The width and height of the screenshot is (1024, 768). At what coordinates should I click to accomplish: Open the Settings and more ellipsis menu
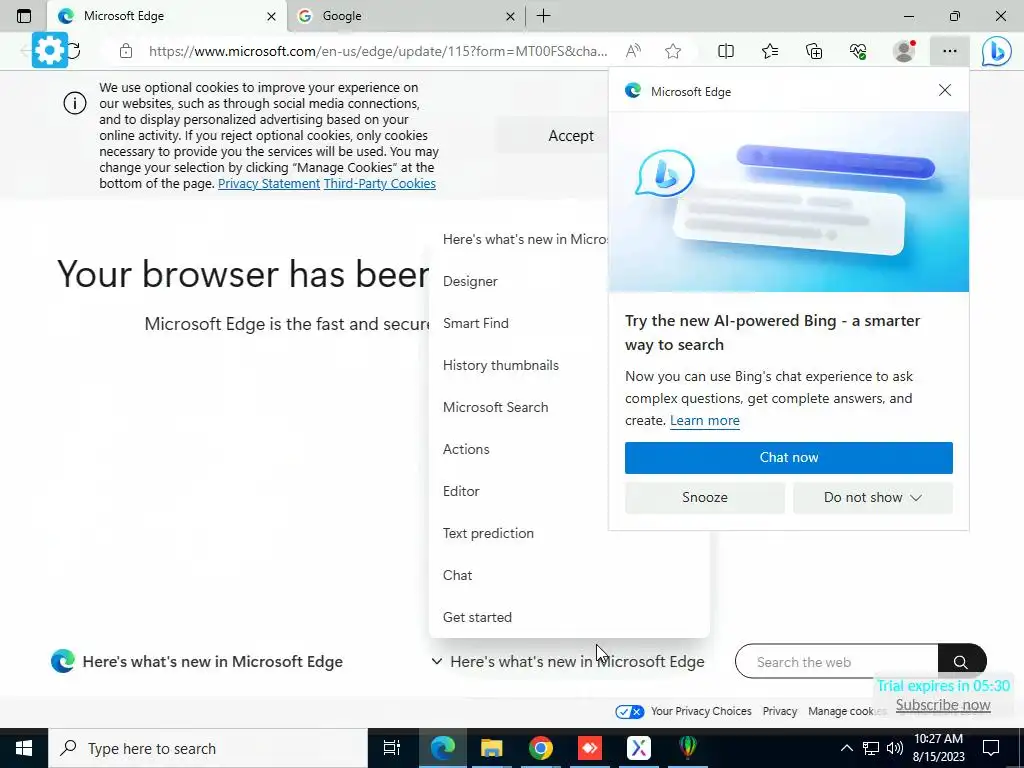coord(950,51)
